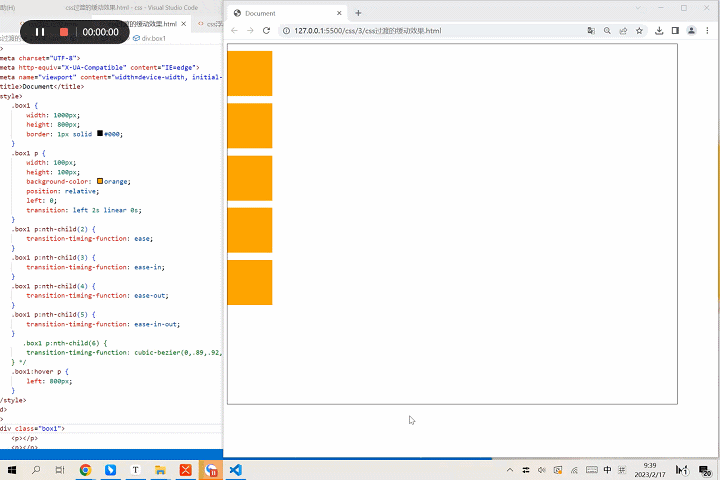Toggle Chrome side panel
720x480 pixels.
[x=675, y=31]
